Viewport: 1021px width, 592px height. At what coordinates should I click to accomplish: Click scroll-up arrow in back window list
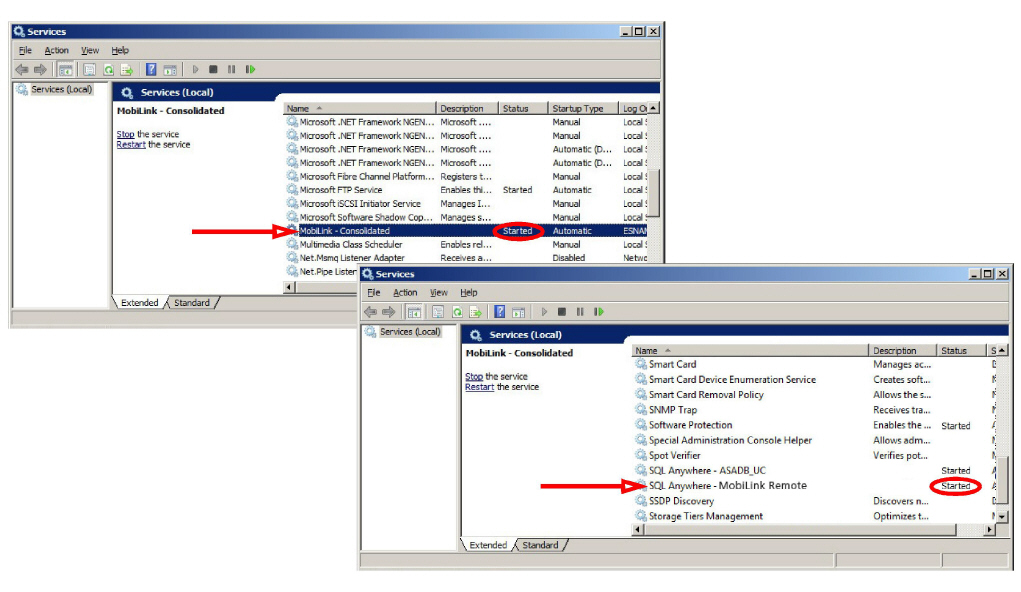pos(653,108)
